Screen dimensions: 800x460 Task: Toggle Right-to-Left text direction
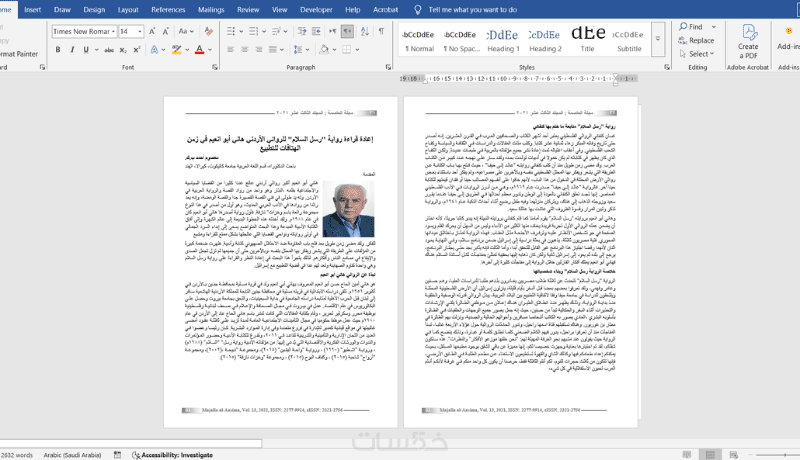coord(347,32)
